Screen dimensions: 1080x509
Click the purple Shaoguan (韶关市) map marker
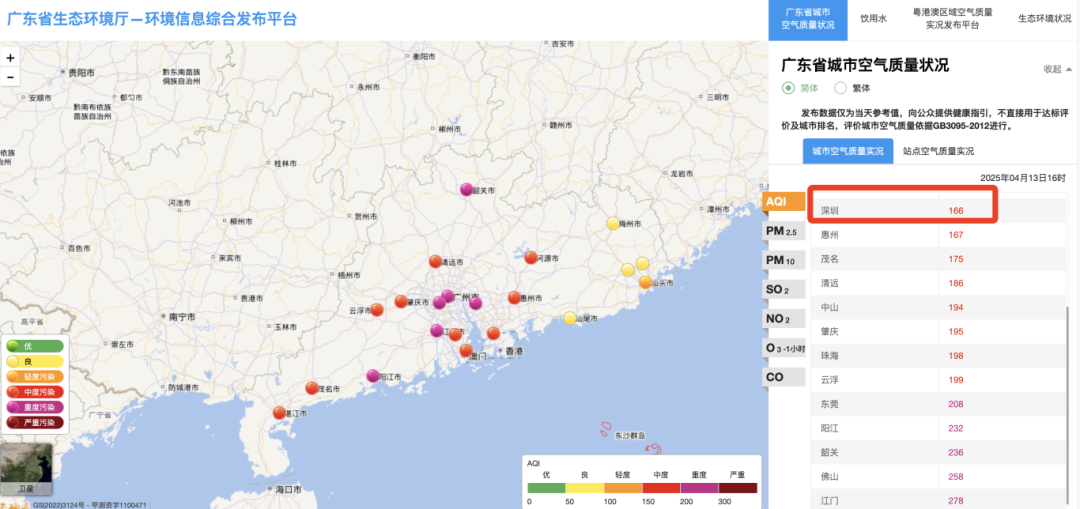click(x=467, y=189)
